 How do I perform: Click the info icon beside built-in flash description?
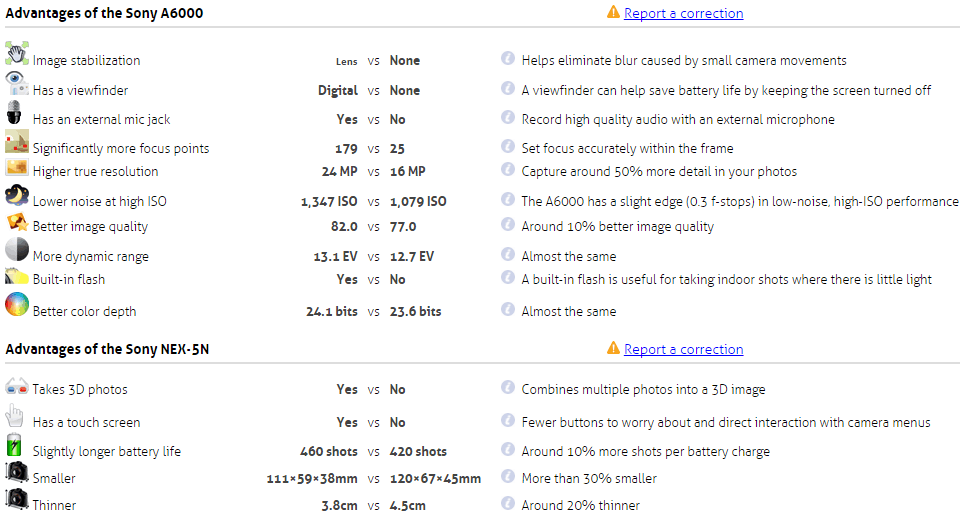508,278
